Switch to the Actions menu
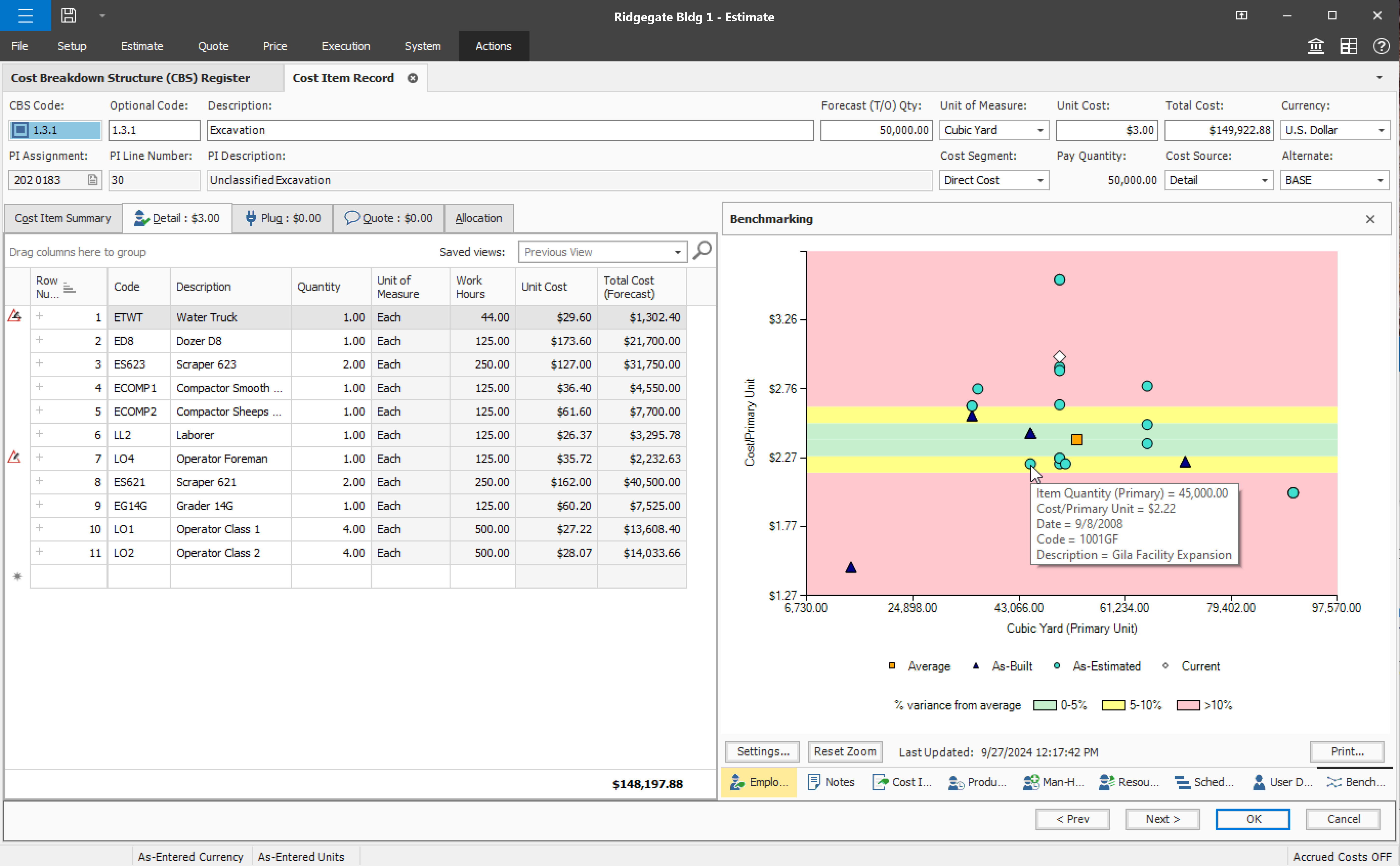 pyautogui.click(x=493, y=46)
